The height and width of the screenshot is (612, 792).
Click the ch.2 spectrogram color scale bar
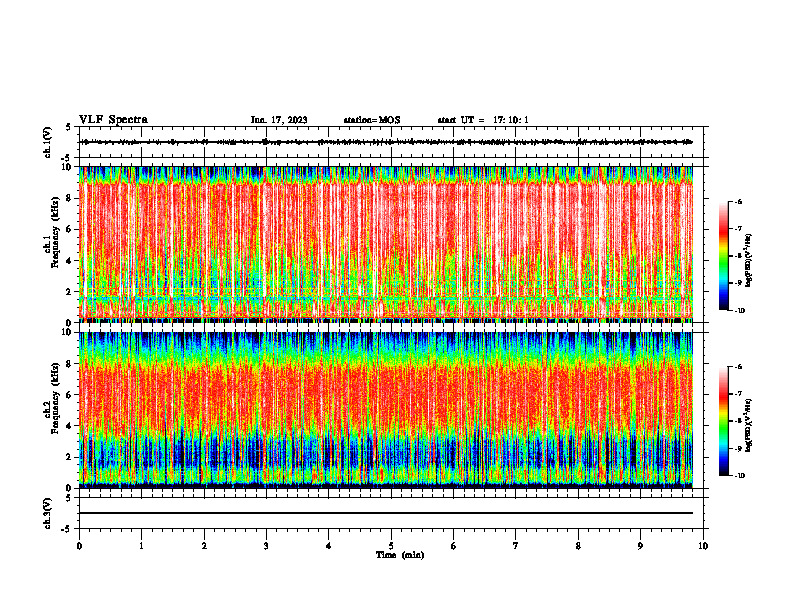(723, 421)
